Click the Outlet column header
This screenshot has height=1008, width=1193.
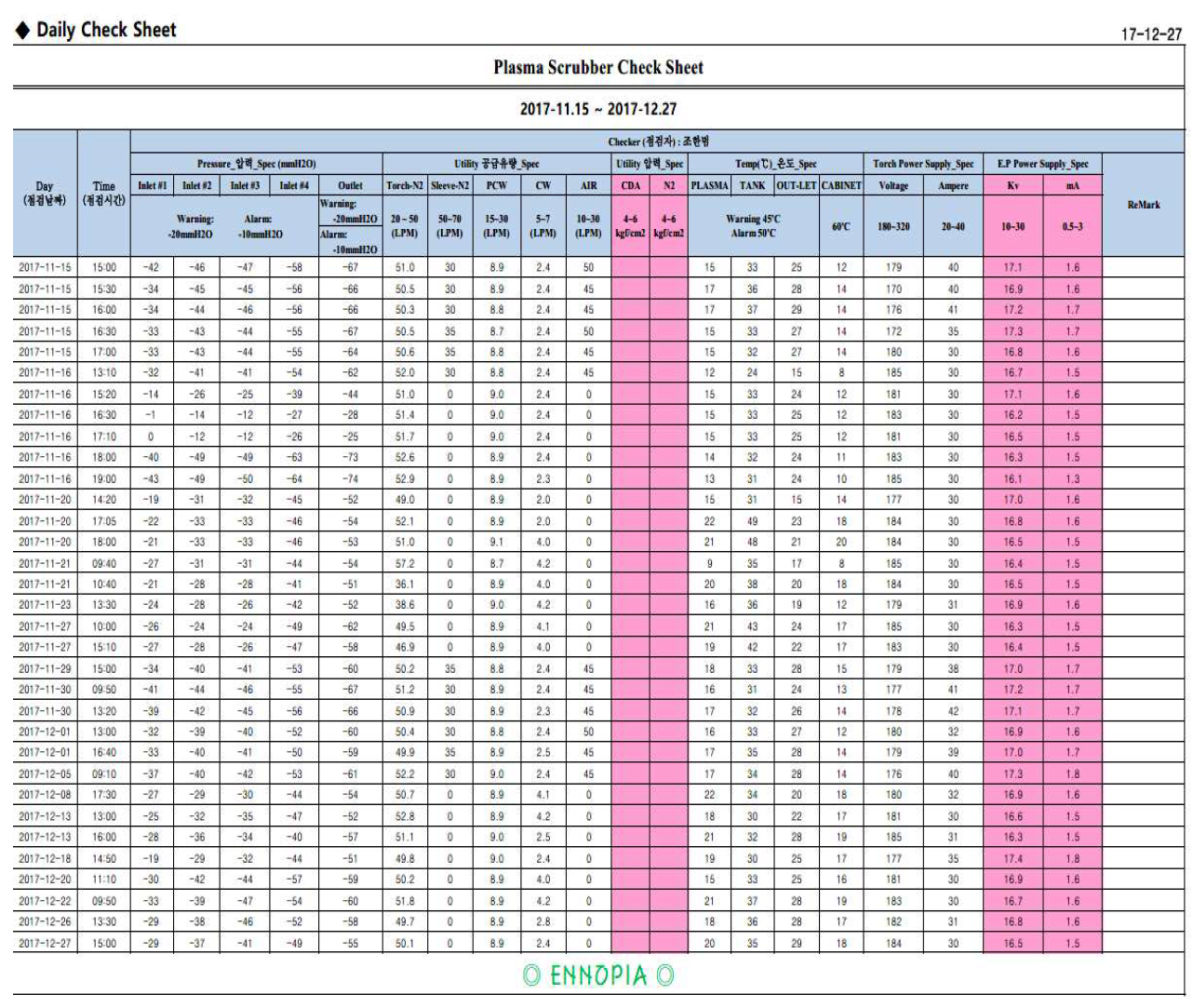pyautogui.click(x=350, y=185)
